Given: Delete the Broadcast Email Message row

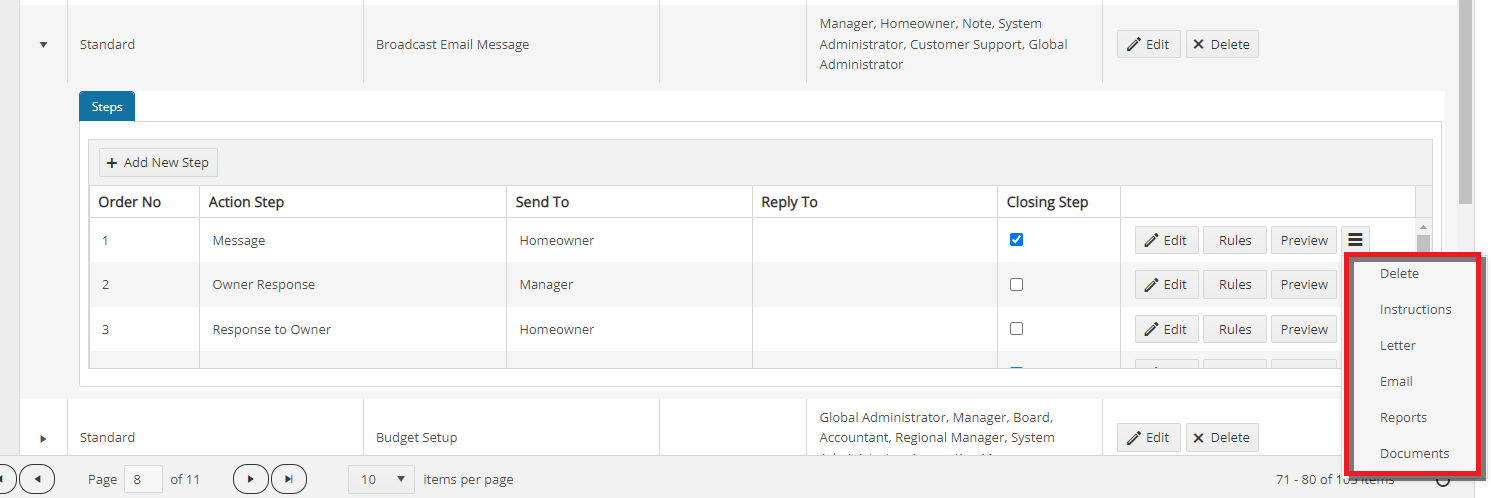Looking at the screenshot, I should pyautogui.click(x=1221, y=44).
